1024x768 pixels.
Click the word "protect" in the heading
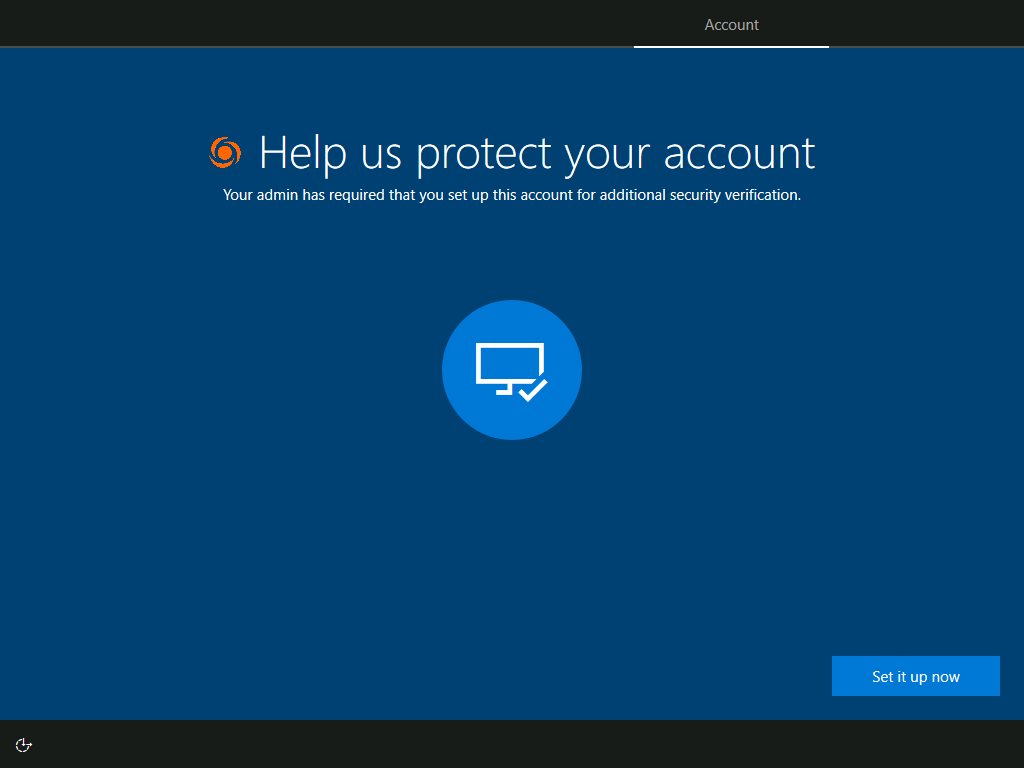(x=484, y=154)
